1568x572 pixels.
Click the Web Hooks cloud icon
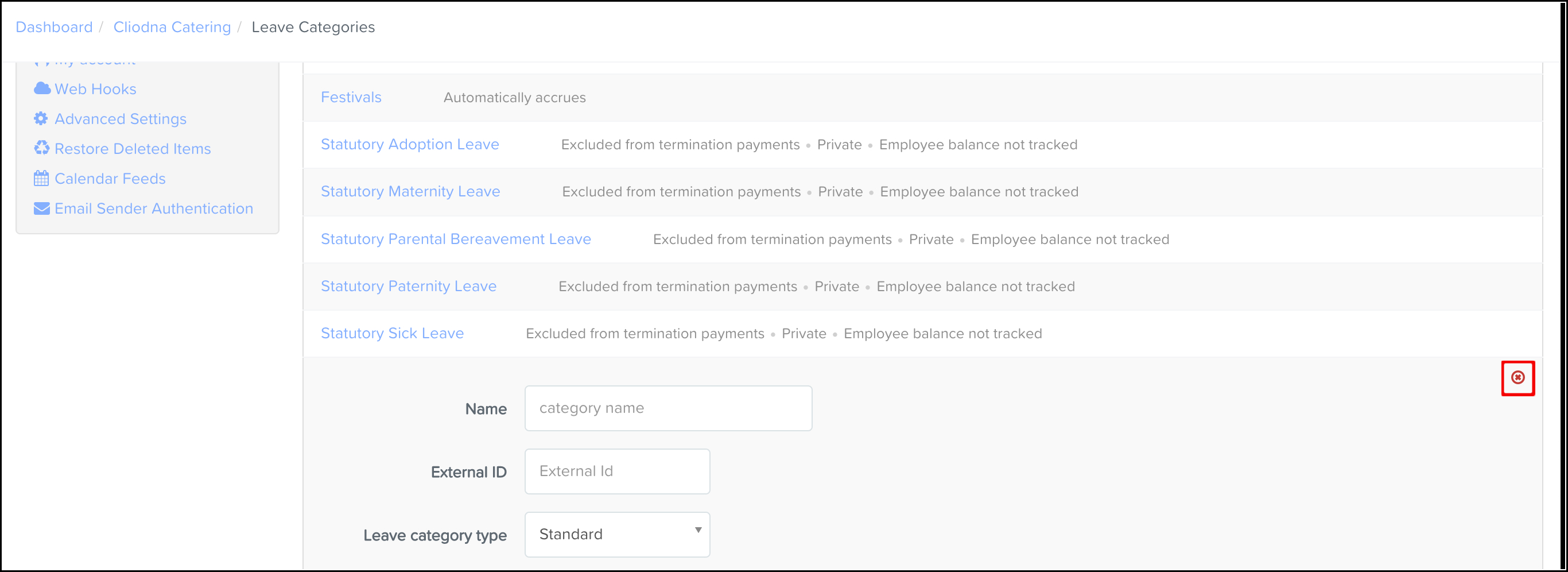[x=42, y=89]
